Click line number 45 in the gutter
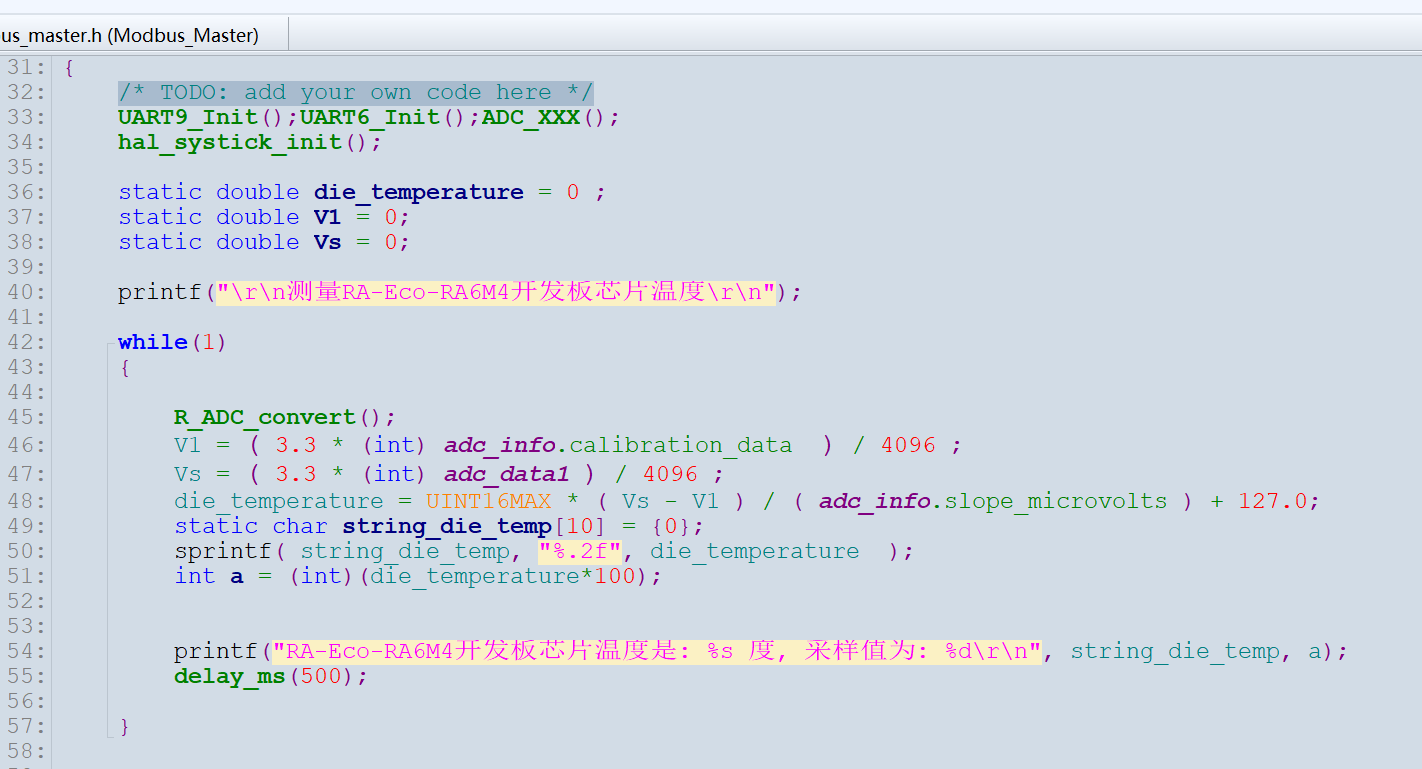 point(21,417)
